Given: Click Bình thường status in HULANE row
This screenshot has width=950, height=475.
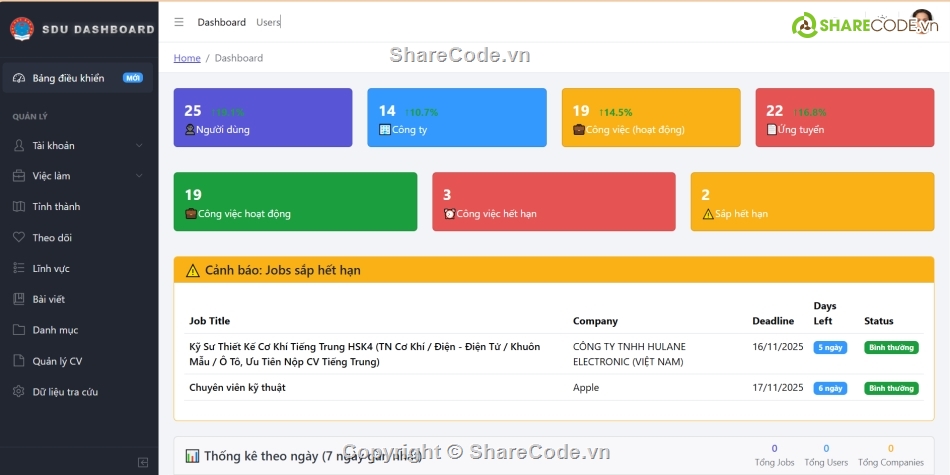Looking at the screenshot, I should [891, 348].
